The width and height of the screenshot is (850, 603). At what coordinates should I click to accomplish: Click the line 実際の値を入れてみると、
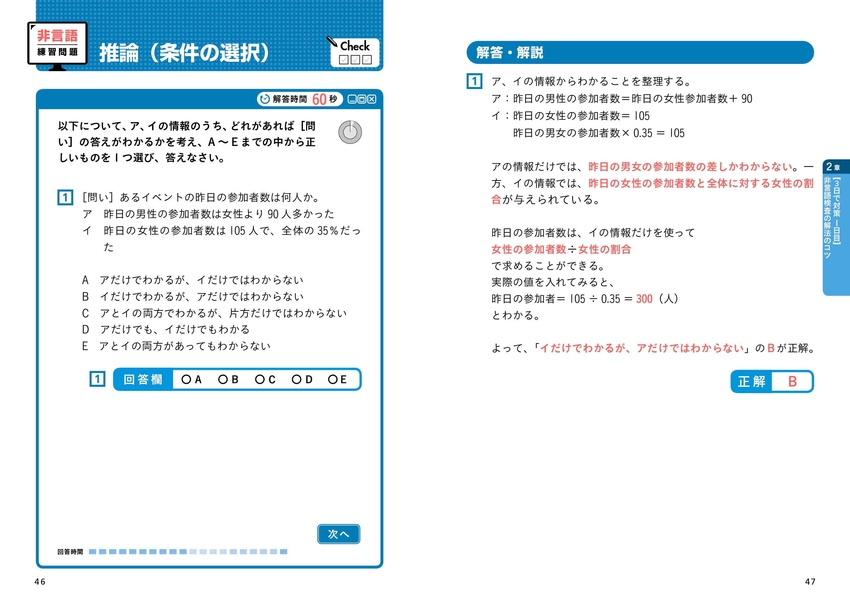click(x=553, y=282)
